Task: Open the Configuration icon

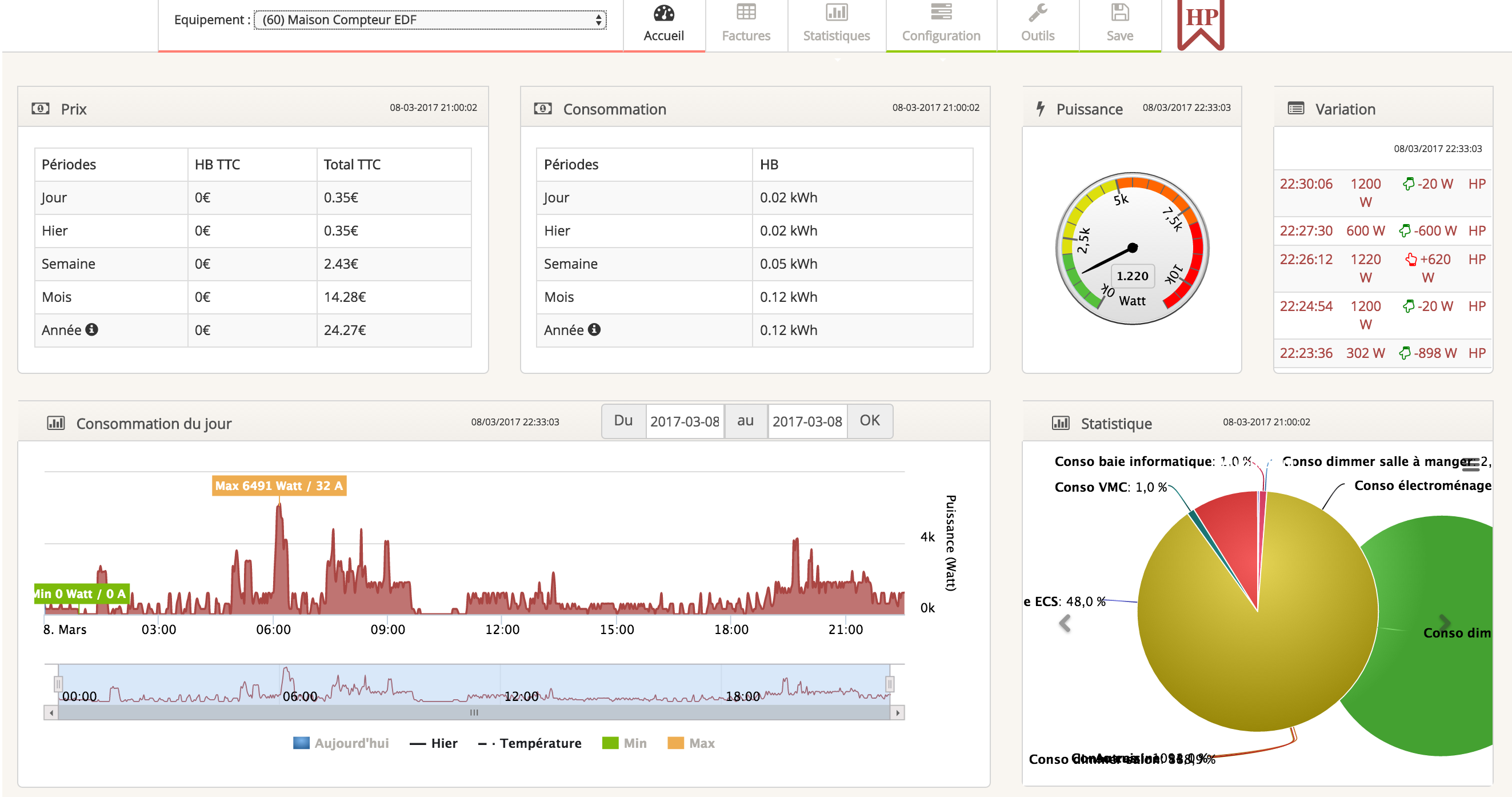Action: point(941,12)
